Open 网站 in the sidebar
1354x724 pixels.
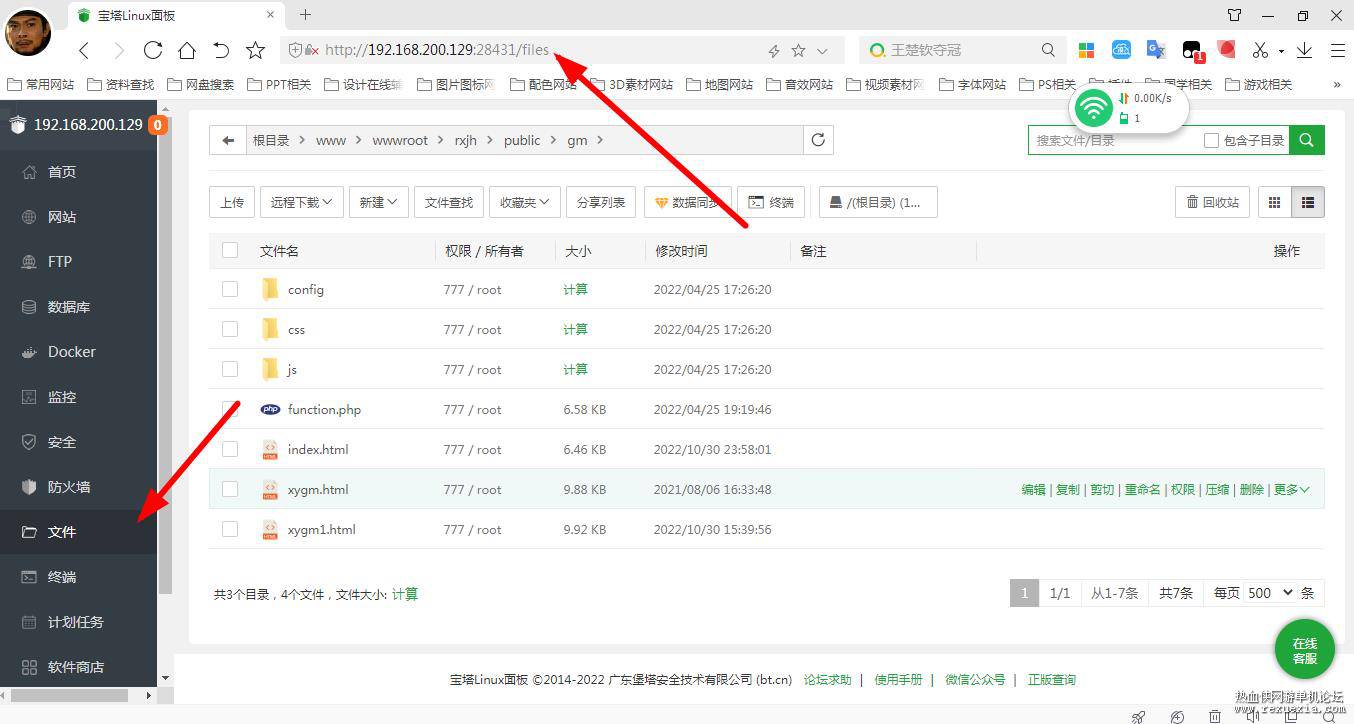tap(62, 217)
